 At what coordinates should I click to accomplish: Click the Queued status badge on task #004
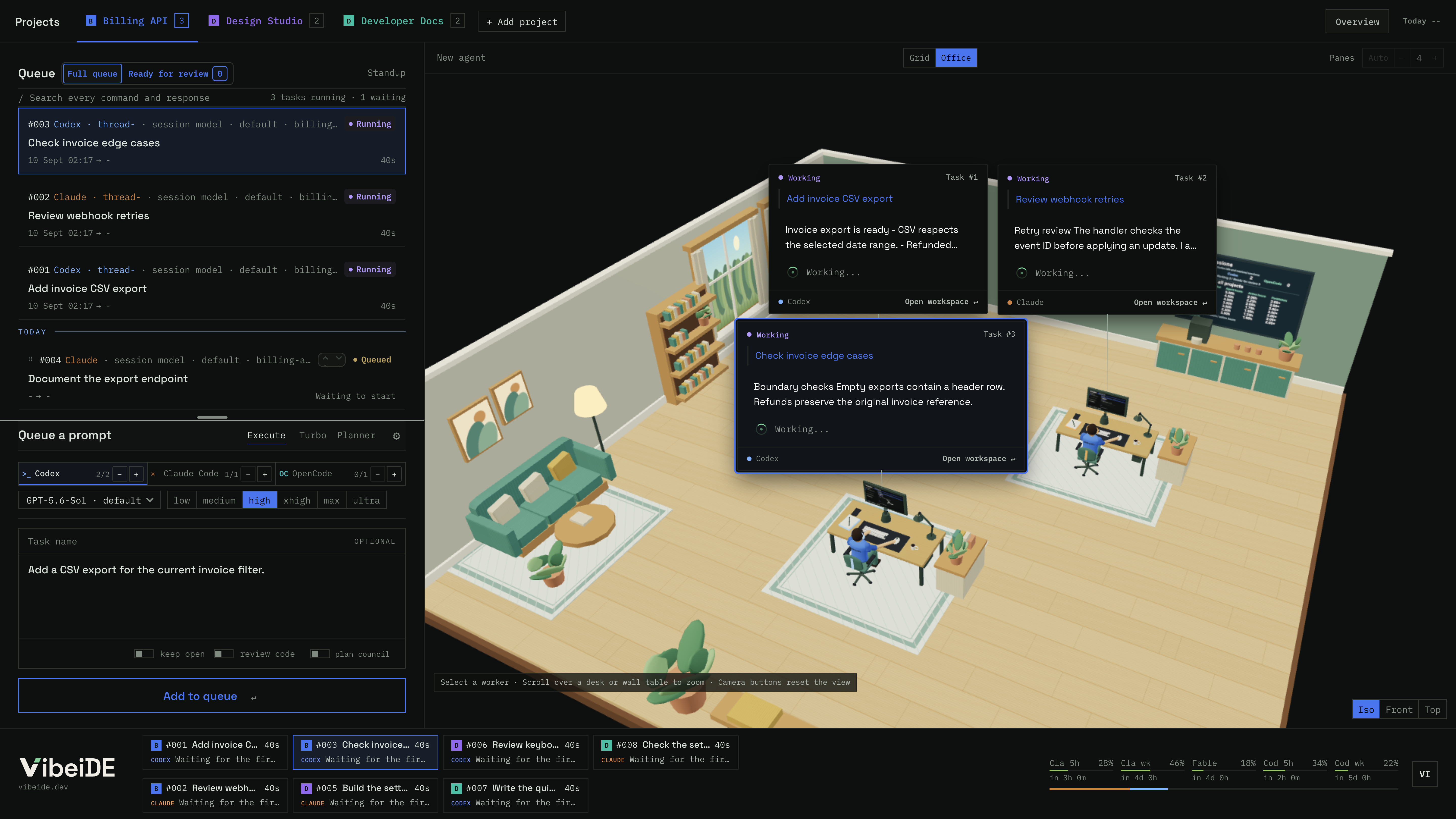tap(372, 359)
